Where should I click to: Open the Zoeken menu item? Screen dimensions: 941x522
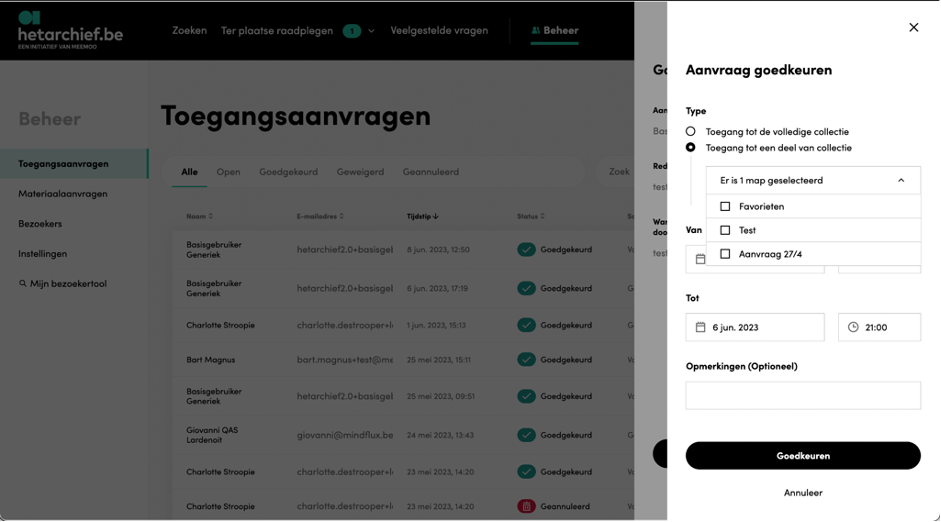189,31
